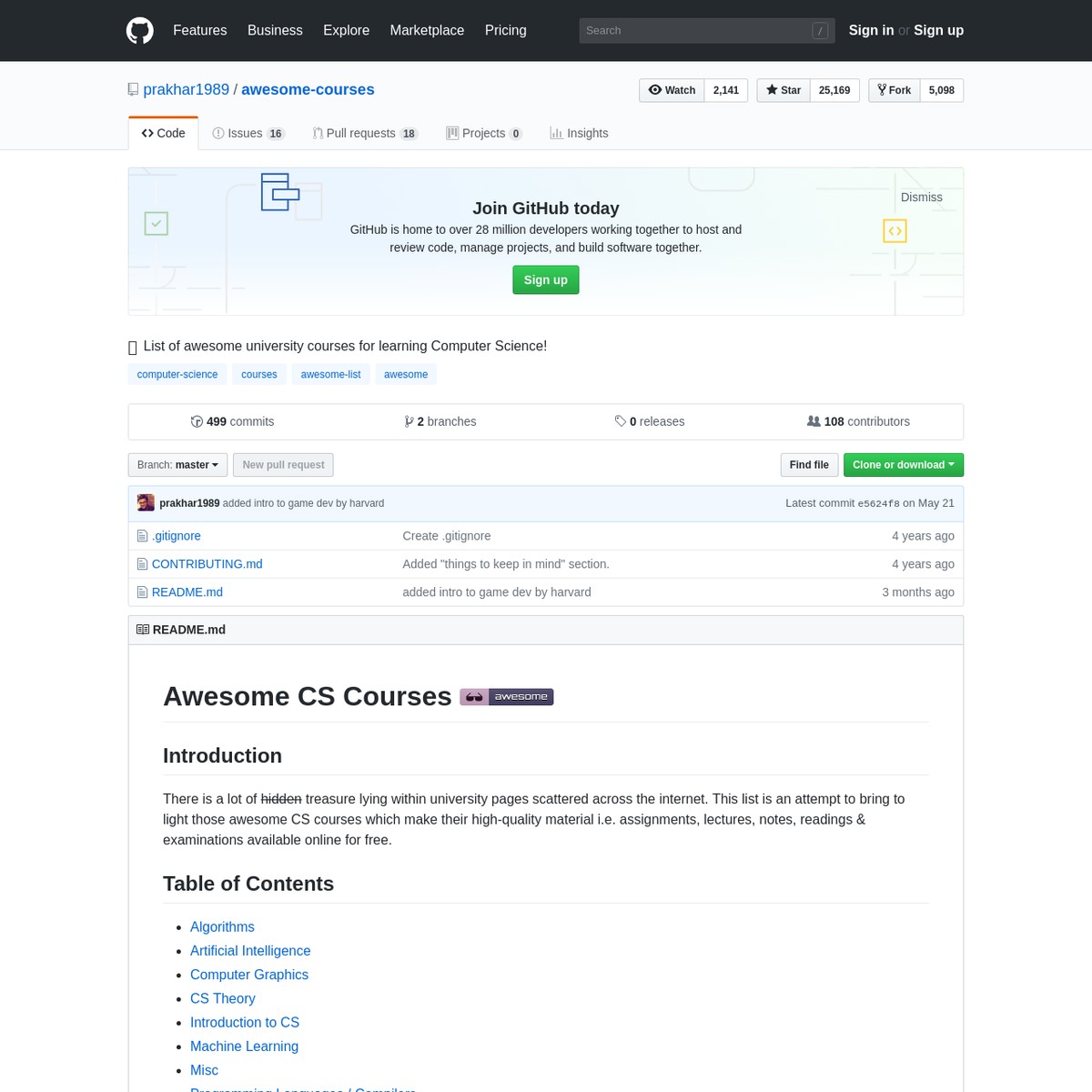1092x1092 pixels.
Task: Click the Sign in link
Action: (871, 30)
